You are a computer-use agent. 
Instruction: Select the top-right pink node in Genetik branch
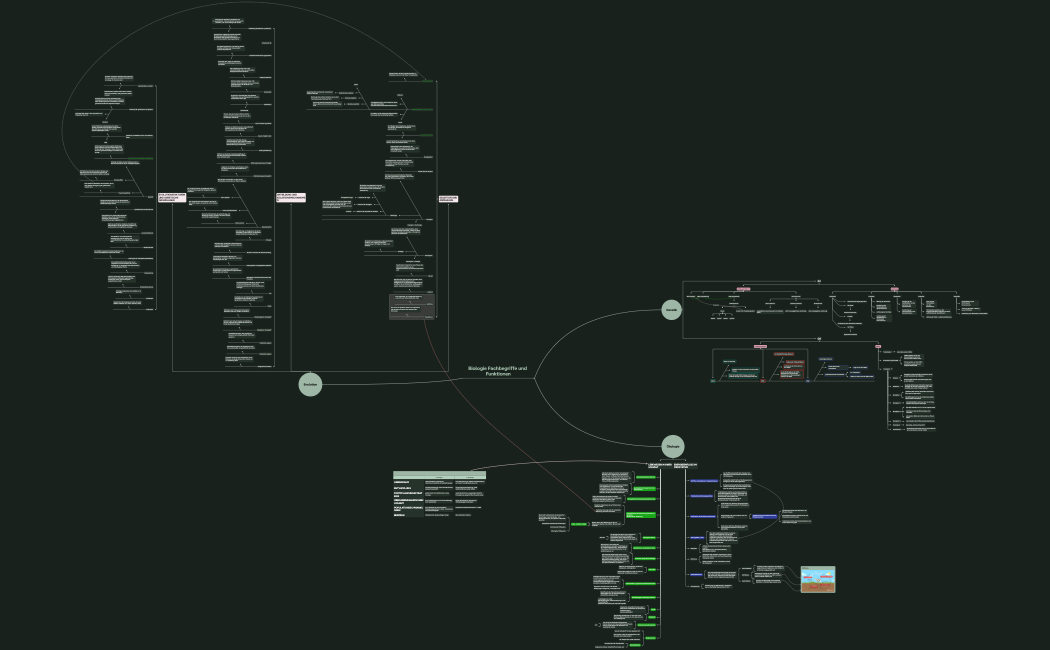click(x=895, y=288)
